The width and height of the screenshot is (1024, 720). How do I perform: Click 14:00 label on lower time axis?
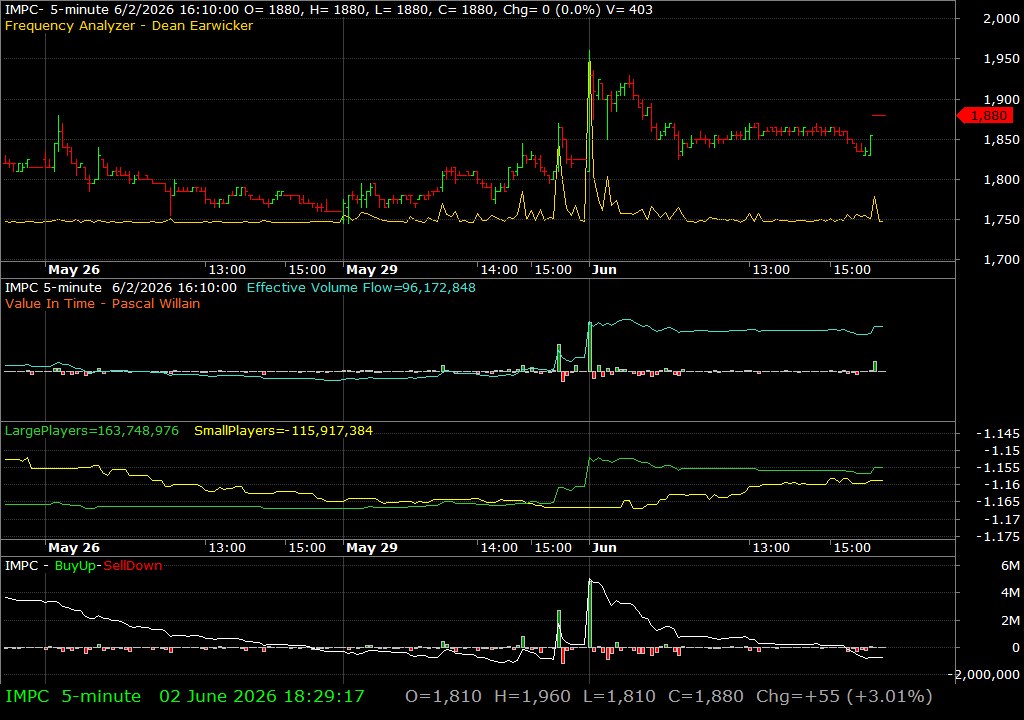tap(499, 548)
